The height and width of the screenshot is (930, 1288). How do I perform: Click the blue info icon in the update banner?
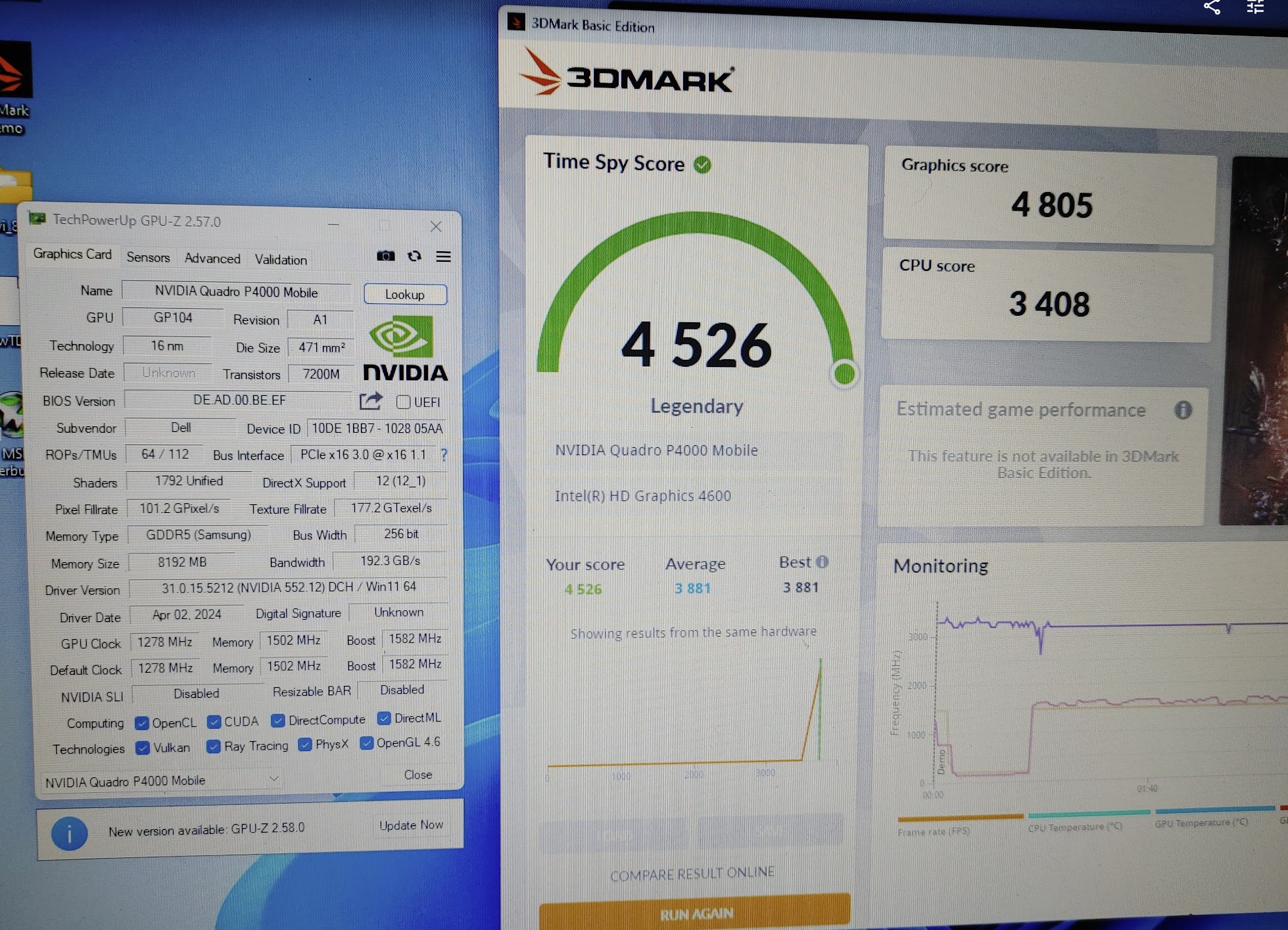tap(69, 833)
